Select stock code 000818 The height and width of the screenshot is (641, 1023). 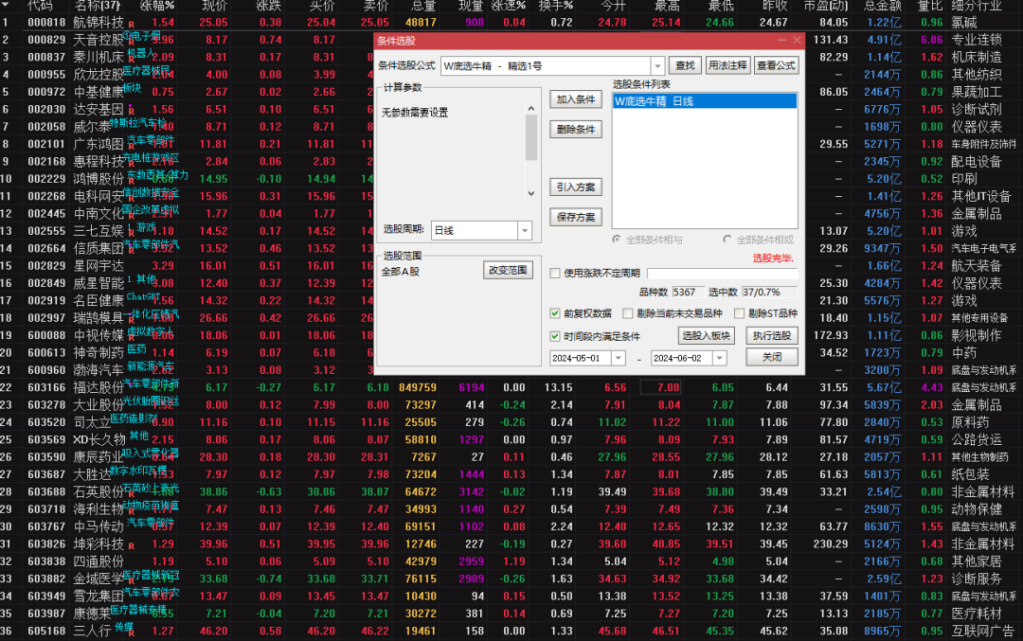(47, 22)
